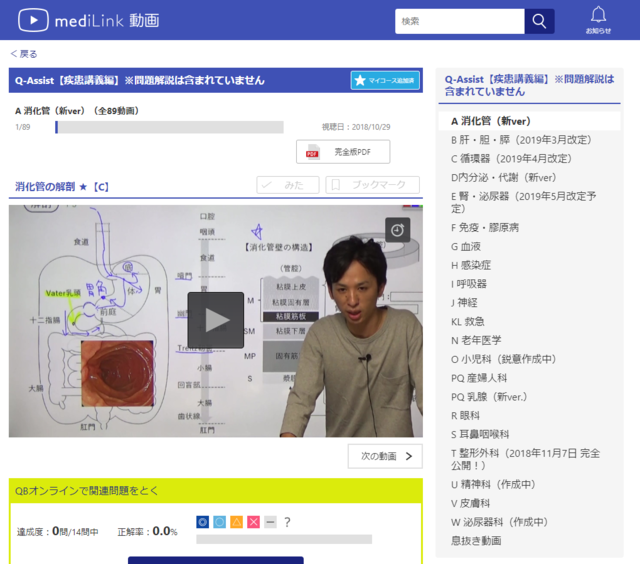Image resolution: width=640 pixels, height=564 pixels.
Task: Select A 消化管（新ver） in sidebar
Action: 529,121
